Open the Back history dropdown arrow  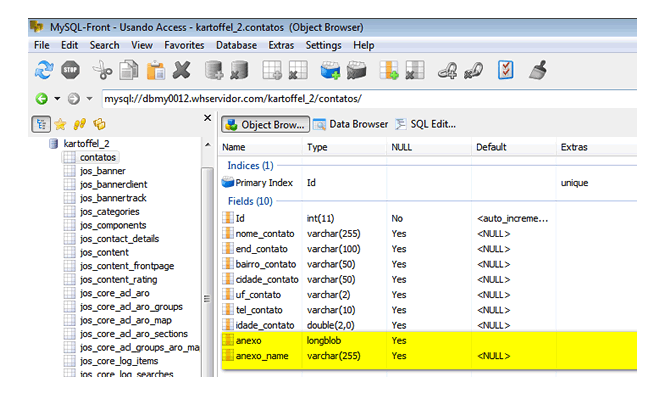pyautogui.click(x=57, y=99)
